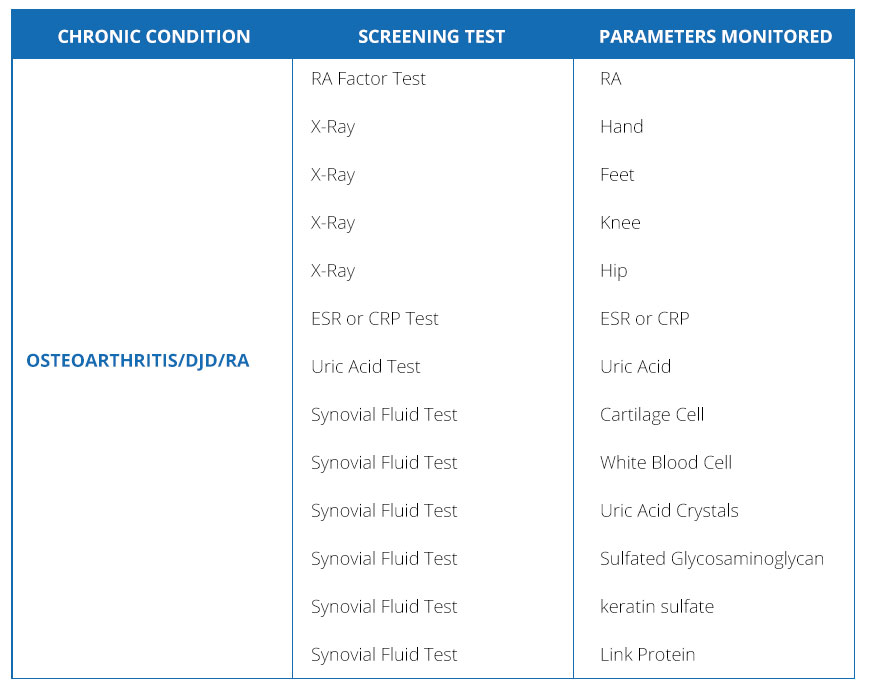Viewport: 870px width, 690px height.
Task: Click the Cartilage Cell parameter
Action: [652, 415]
